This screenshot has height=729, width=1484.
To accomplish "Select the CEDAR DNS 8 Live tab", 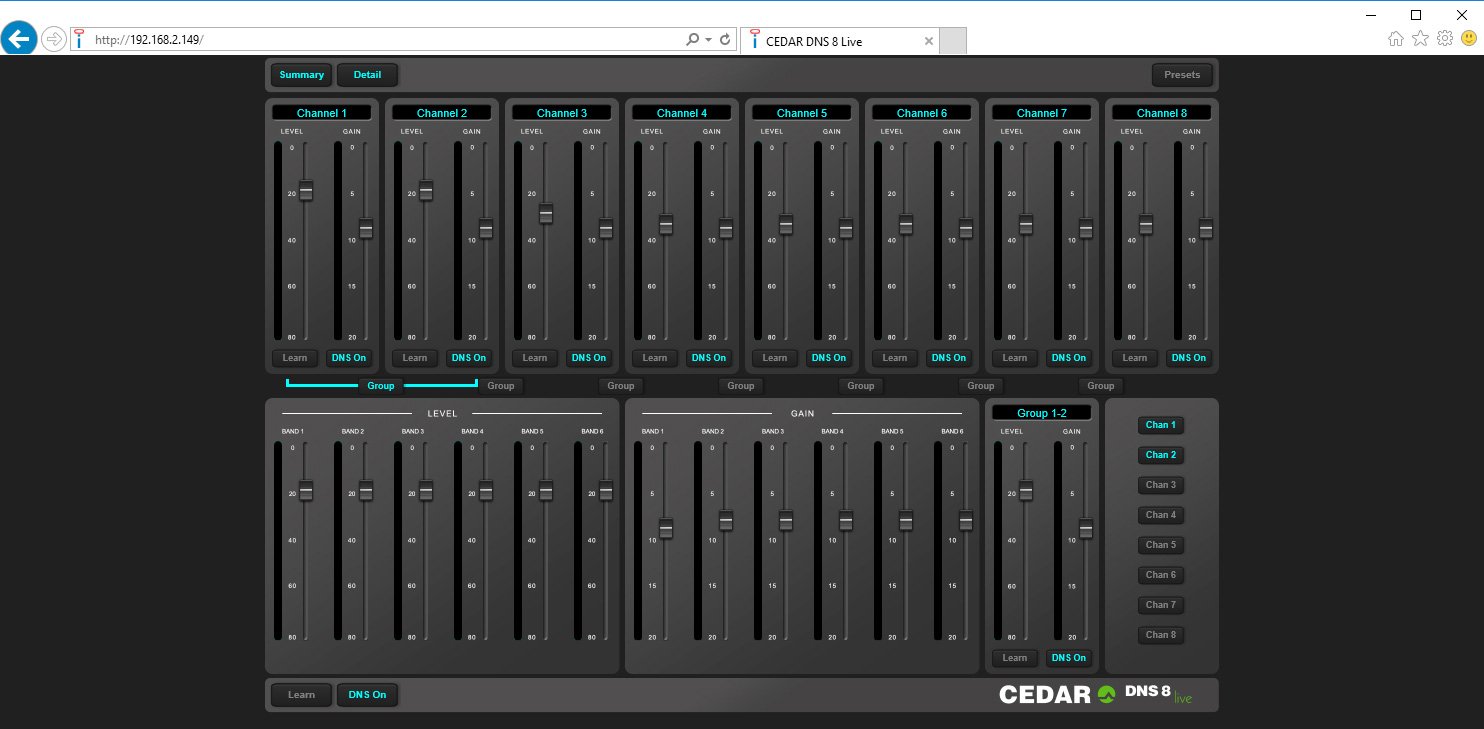I will point(838,41).
